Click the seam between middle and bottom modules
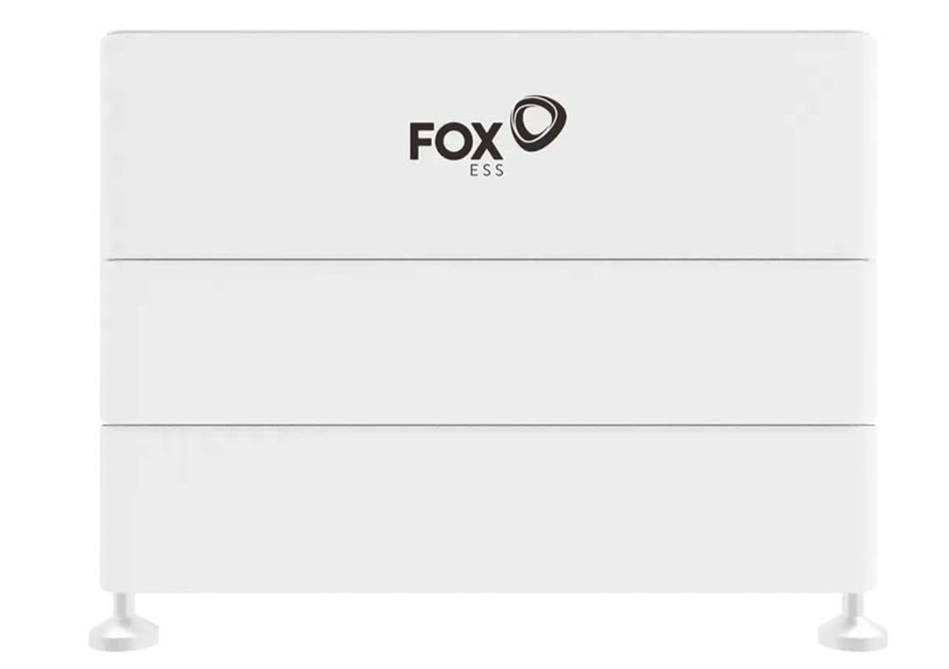949x669 pixels. coord(490,425)
